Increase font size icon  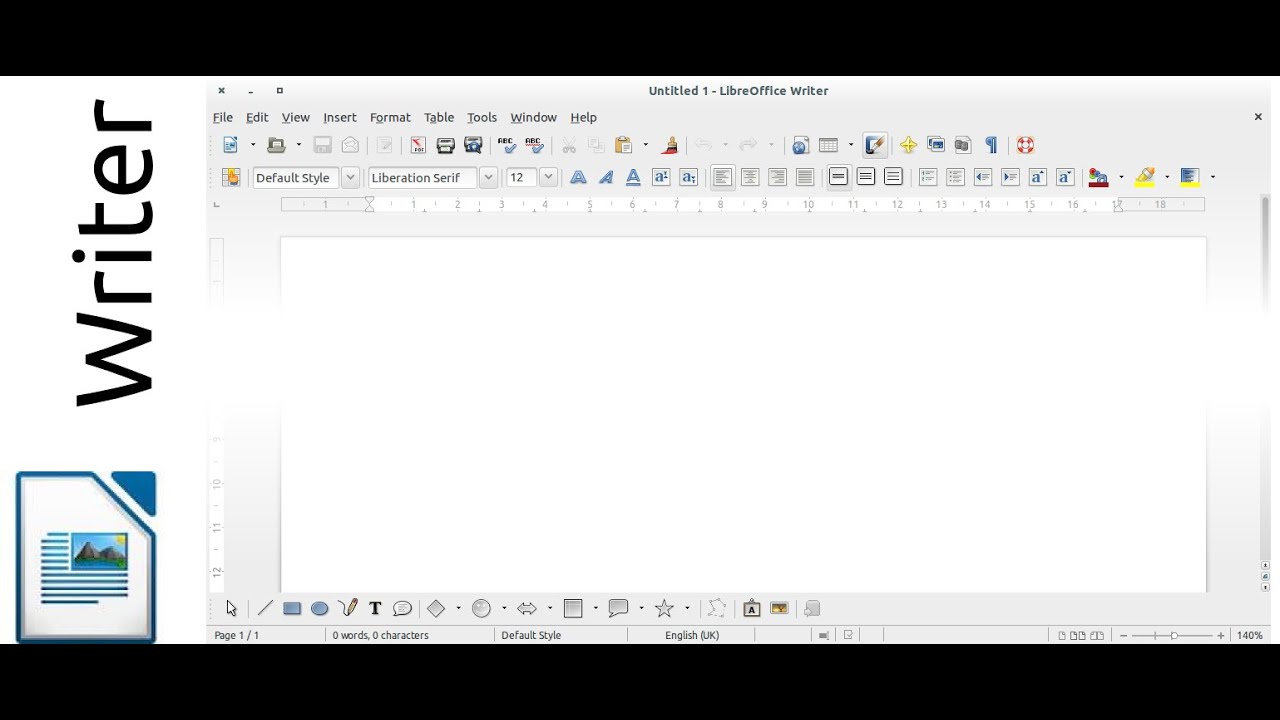click(x=1038, y=177)
